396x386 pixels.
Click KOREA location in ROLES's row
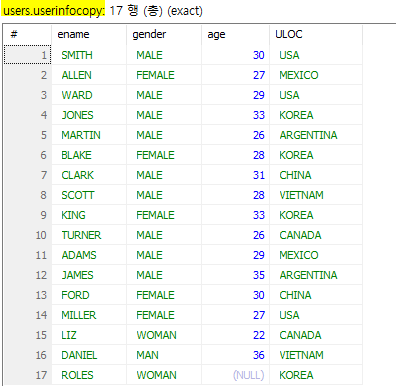tap(316, 375)
